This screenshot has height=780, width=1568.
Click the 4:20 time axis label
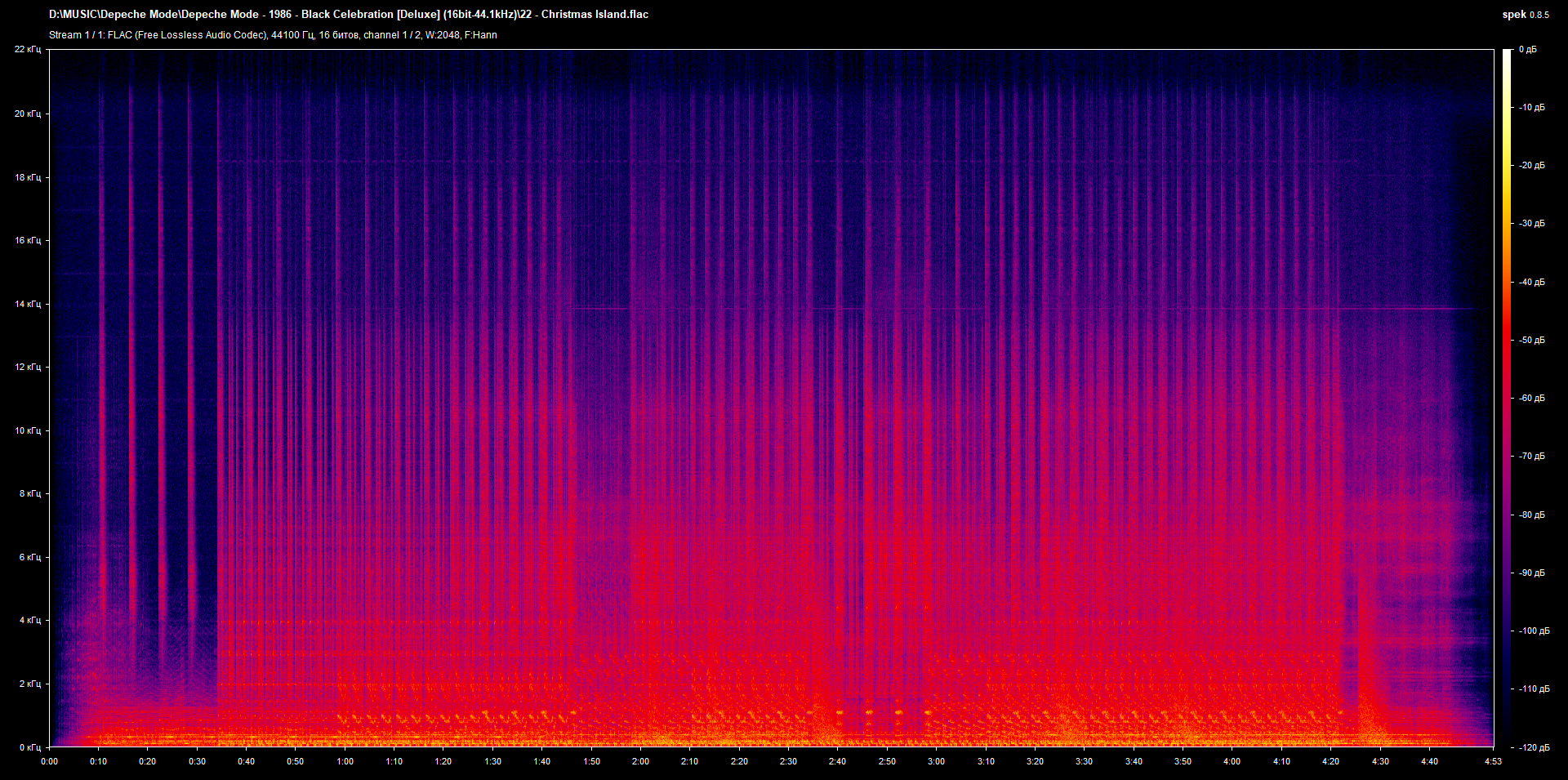(1330, 761)
